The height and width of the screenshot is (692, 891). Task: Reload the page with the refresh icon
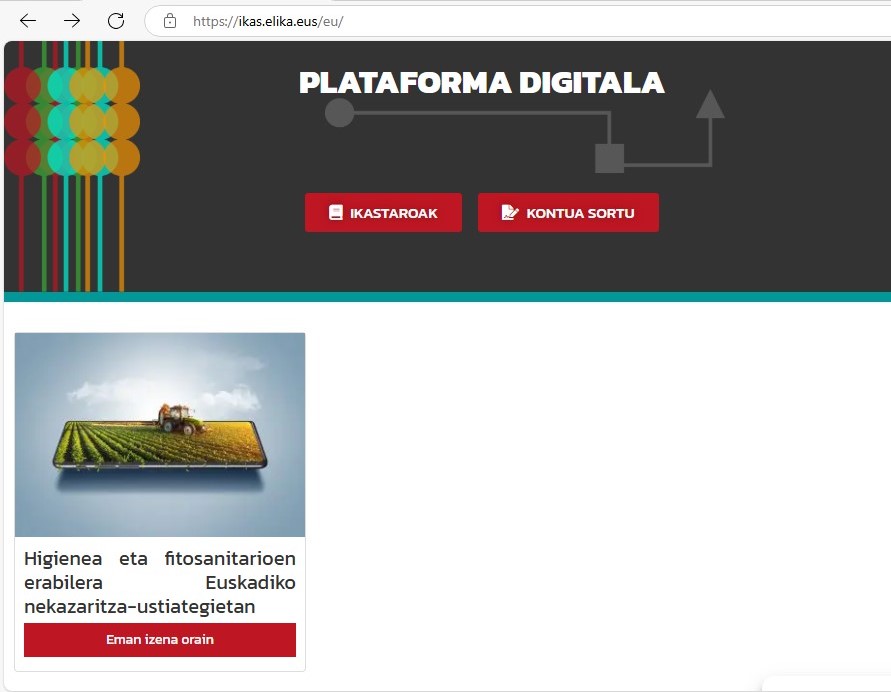116,21
